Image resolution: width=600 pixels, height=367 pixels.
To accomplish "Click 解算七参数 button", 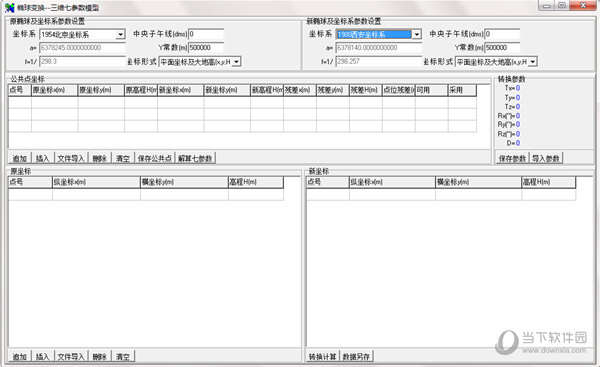I will pyautogui.click(x=195, y=158).
